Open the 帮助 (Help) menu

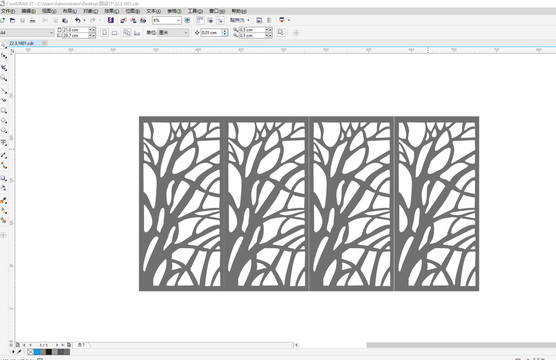tap(239, 11)
